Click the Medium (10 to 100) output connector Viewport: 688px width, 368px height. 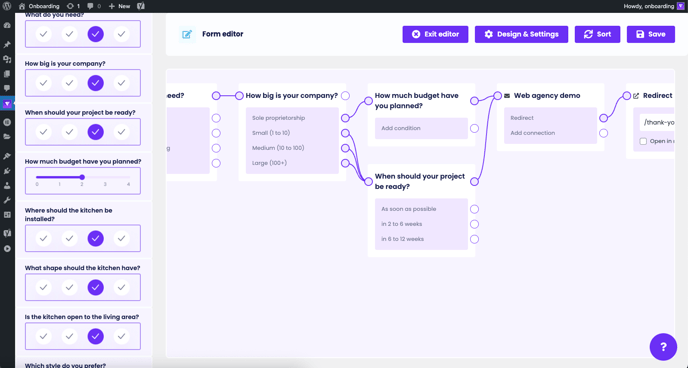tap(345, 148)
